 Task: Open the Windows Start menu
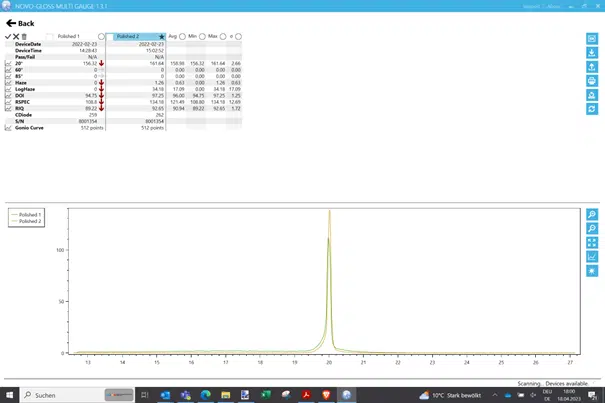11,395
